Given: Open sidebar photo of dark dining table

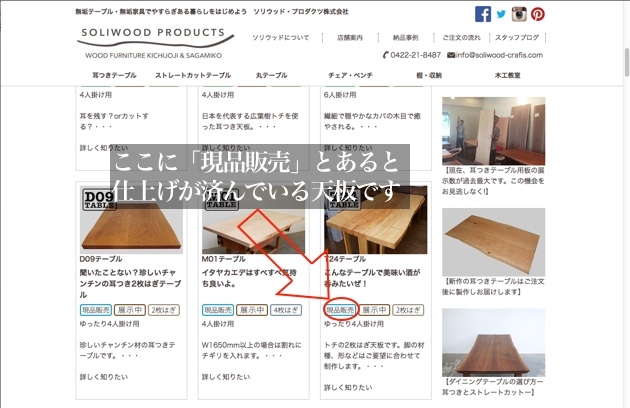Looking at the screenshot, I should [x=493, y=342].
